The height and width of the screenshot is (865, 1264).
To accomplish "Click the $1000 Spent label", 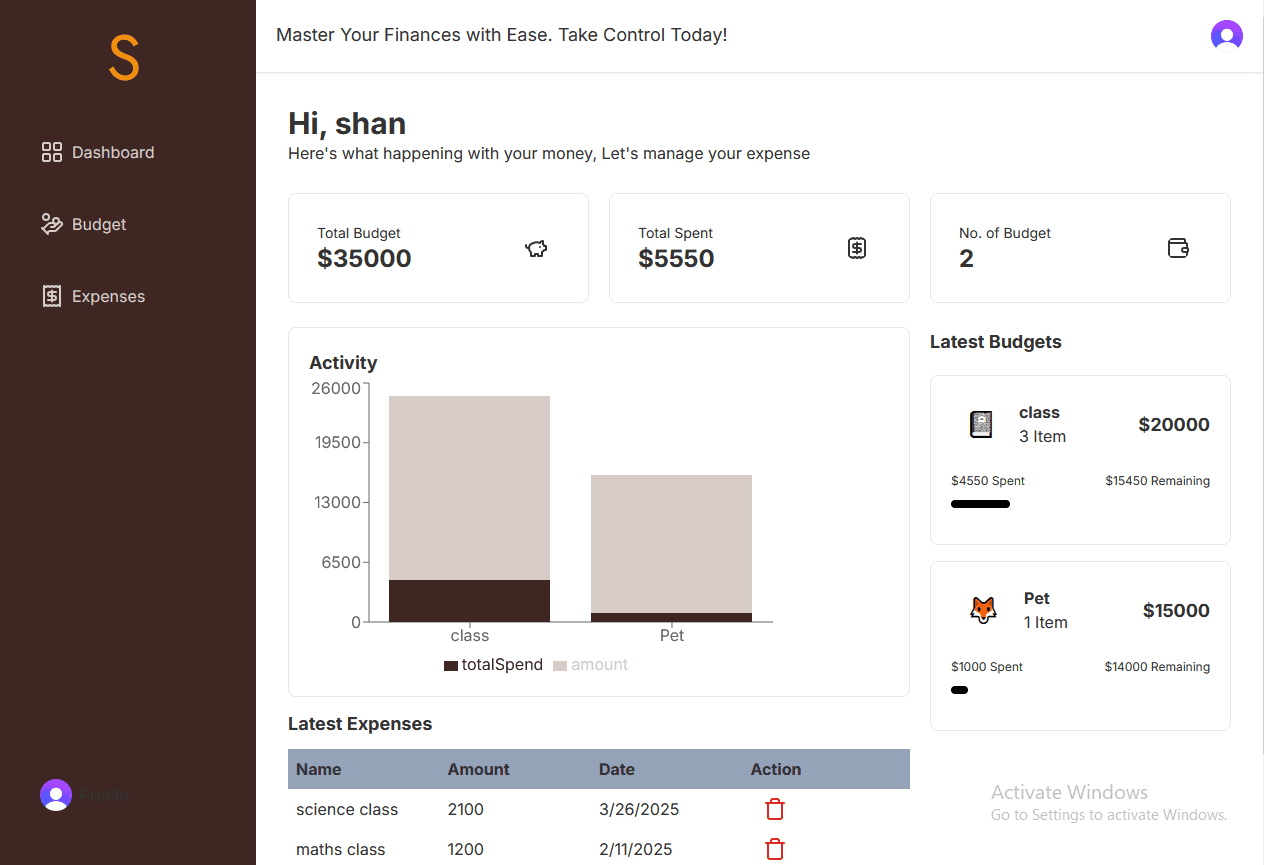I will point(987,667).
